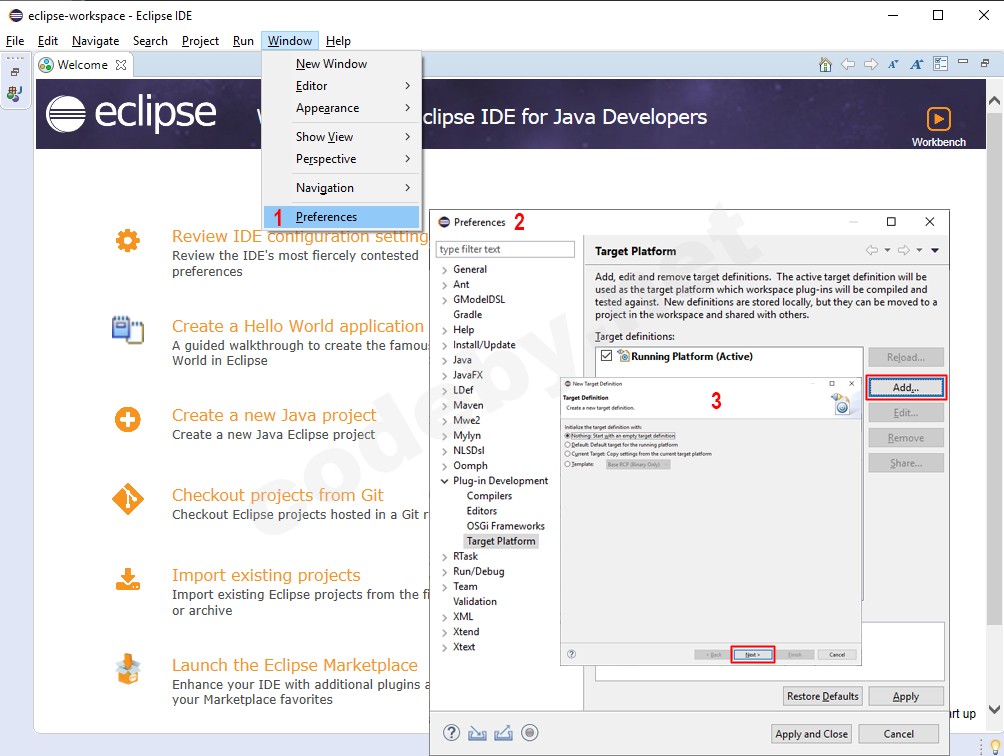Click the notepad icon beside Hello World application
Image resolution: width=1004 pixels, height=756 pixels.
pyautogui.click(x=127, y=330)
